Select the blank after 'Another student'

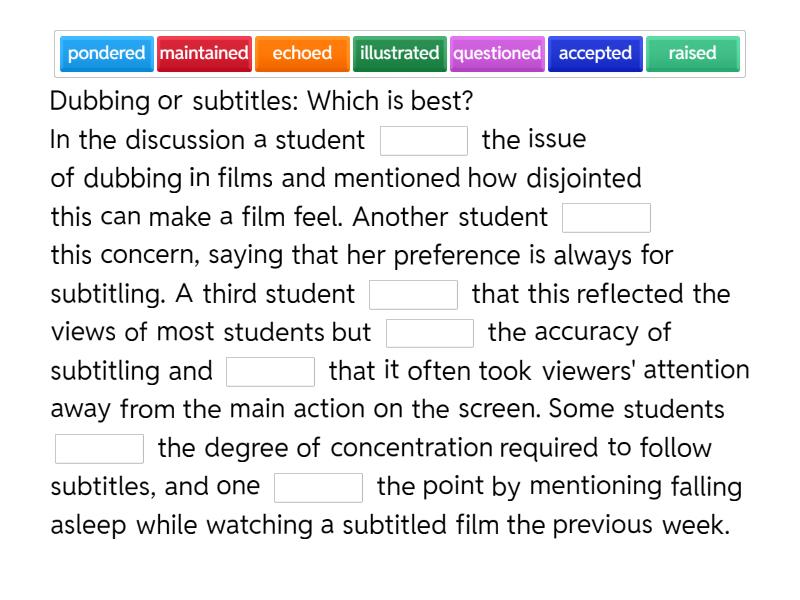(606, 218)
